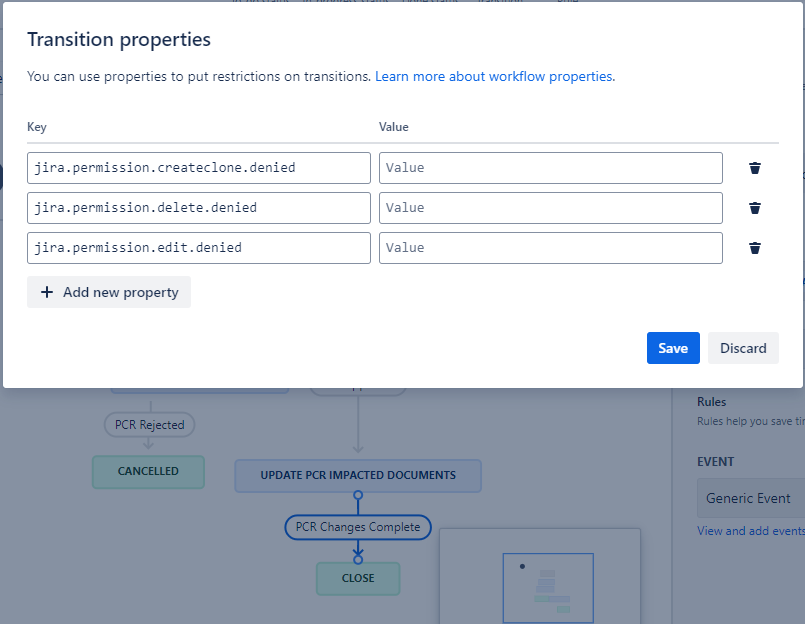Delete the jira.permission.createclone.denied property row
This screenshot has height=624, width=805.
coord(754,168)
